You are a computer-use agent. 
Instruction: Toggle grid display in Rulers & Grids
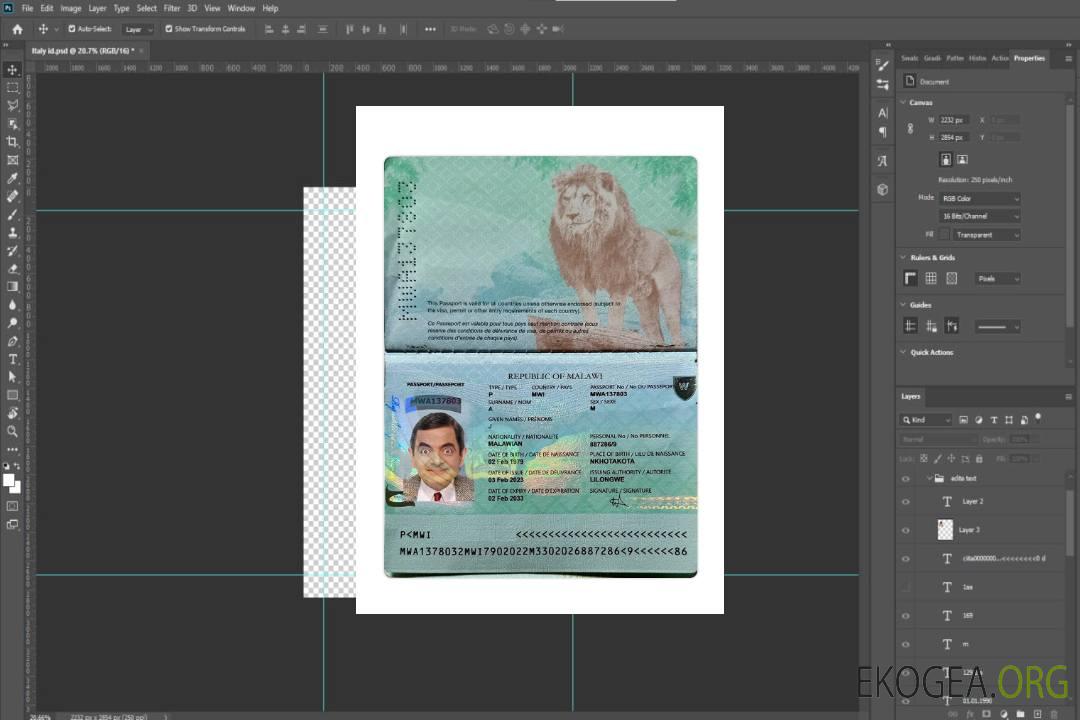pos(931,278)
